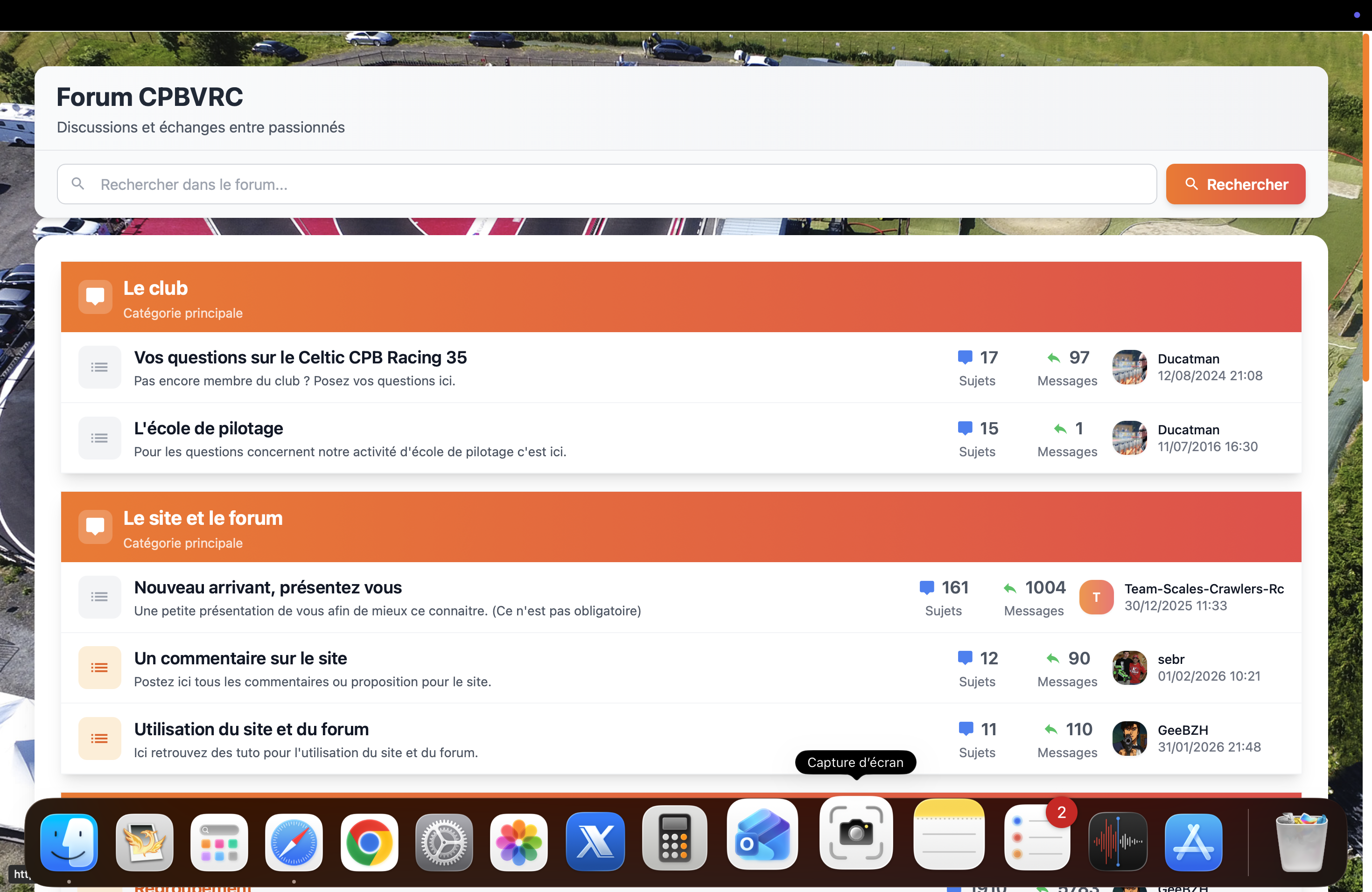Open the 'Un commentaire sur le site' forum
Screen dimensions: 1372x892
[x=240, y=658]
